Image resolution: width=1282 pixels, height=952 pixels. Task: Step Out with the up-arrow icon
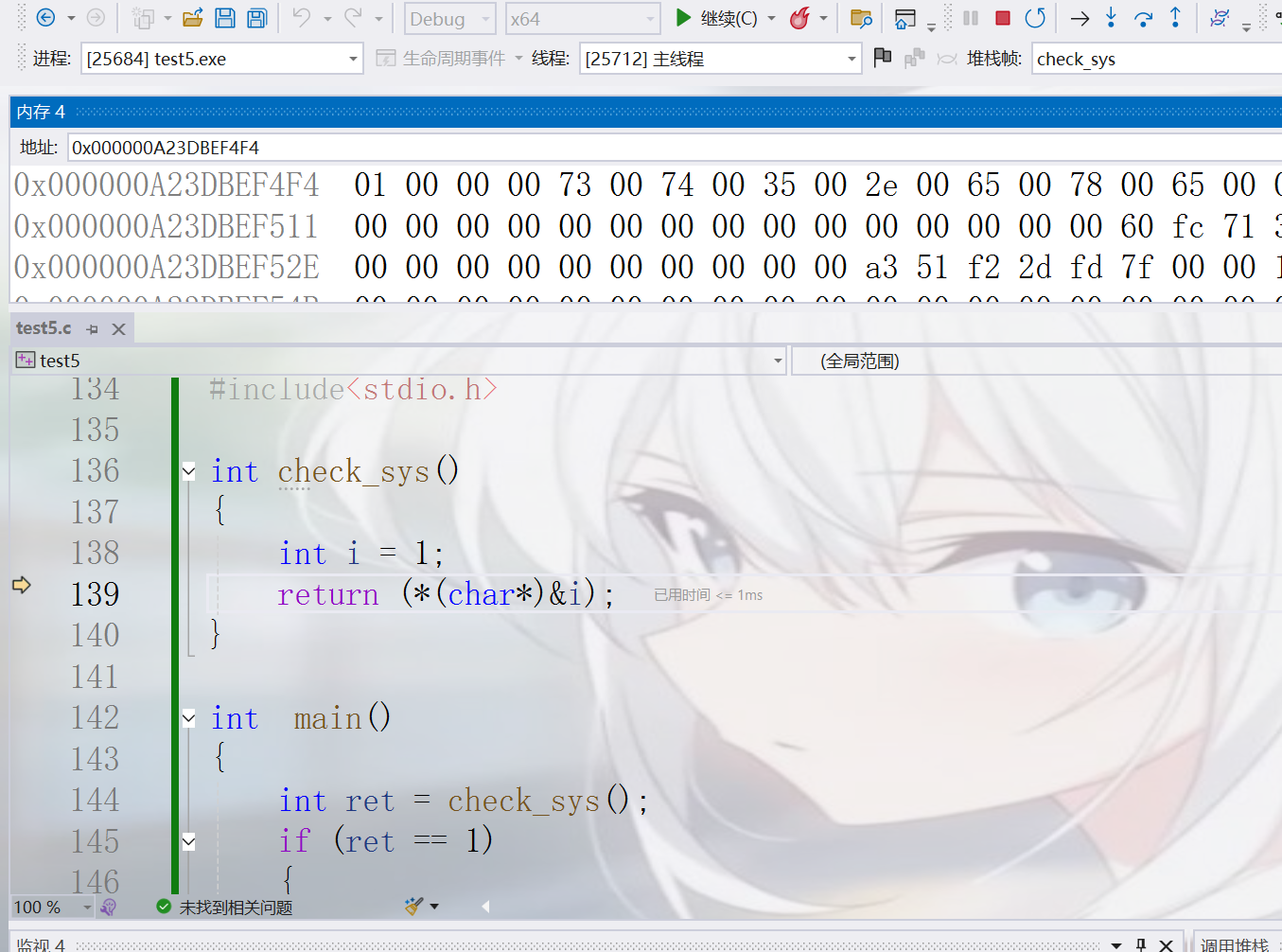[x=1175, y=18]
